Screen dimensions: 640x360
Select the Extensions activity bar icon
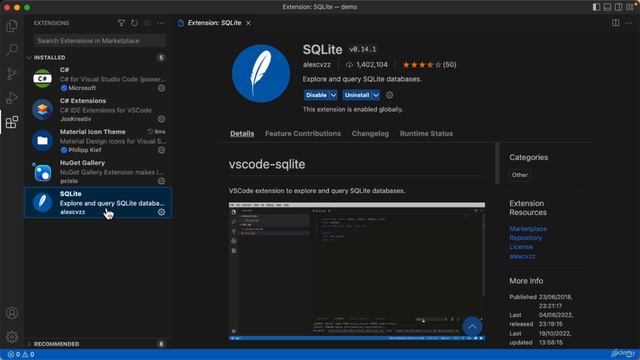tap(12, 122)
